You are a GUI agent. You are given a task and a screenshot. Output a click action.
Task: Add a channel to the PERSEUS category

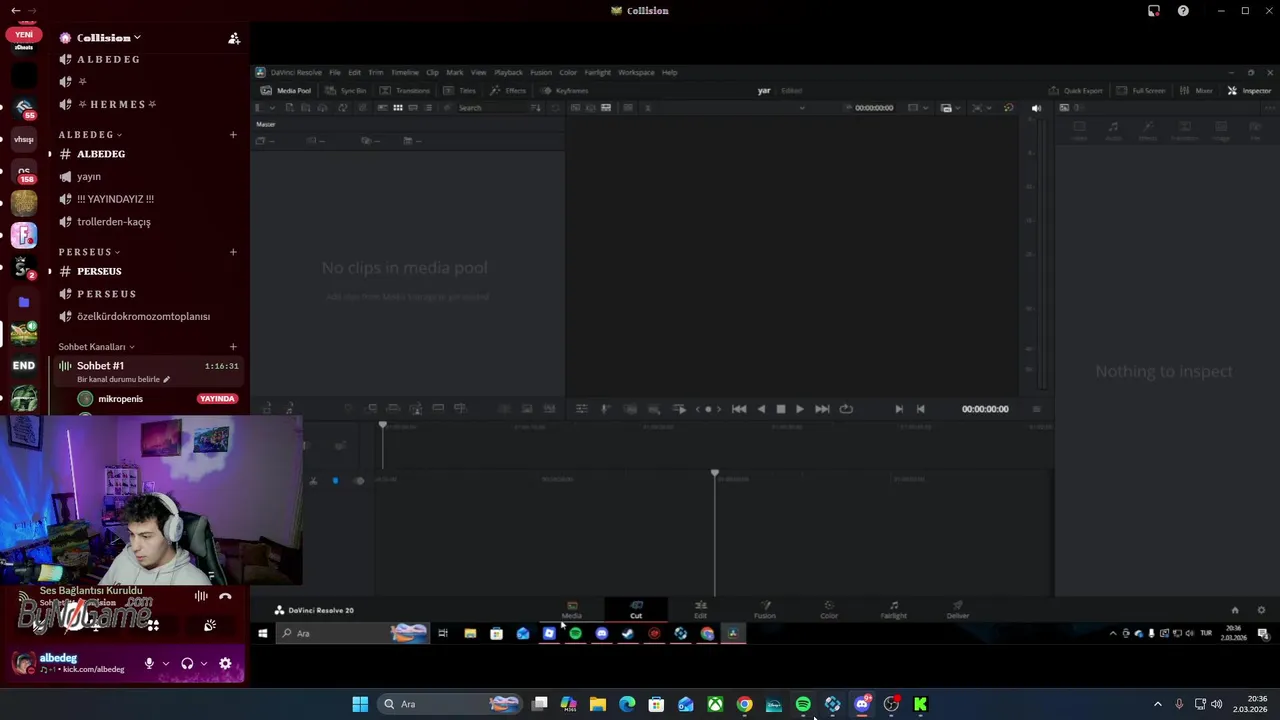coord(233,252)
